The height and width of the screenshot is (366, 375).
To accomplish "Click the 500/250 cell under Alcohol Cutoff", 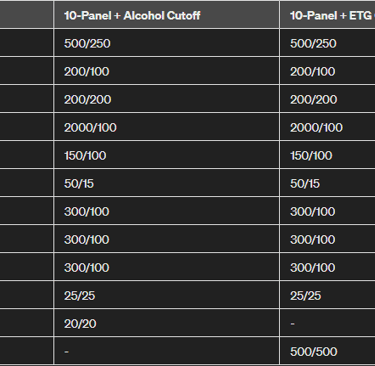I will [x=166, y=43].
